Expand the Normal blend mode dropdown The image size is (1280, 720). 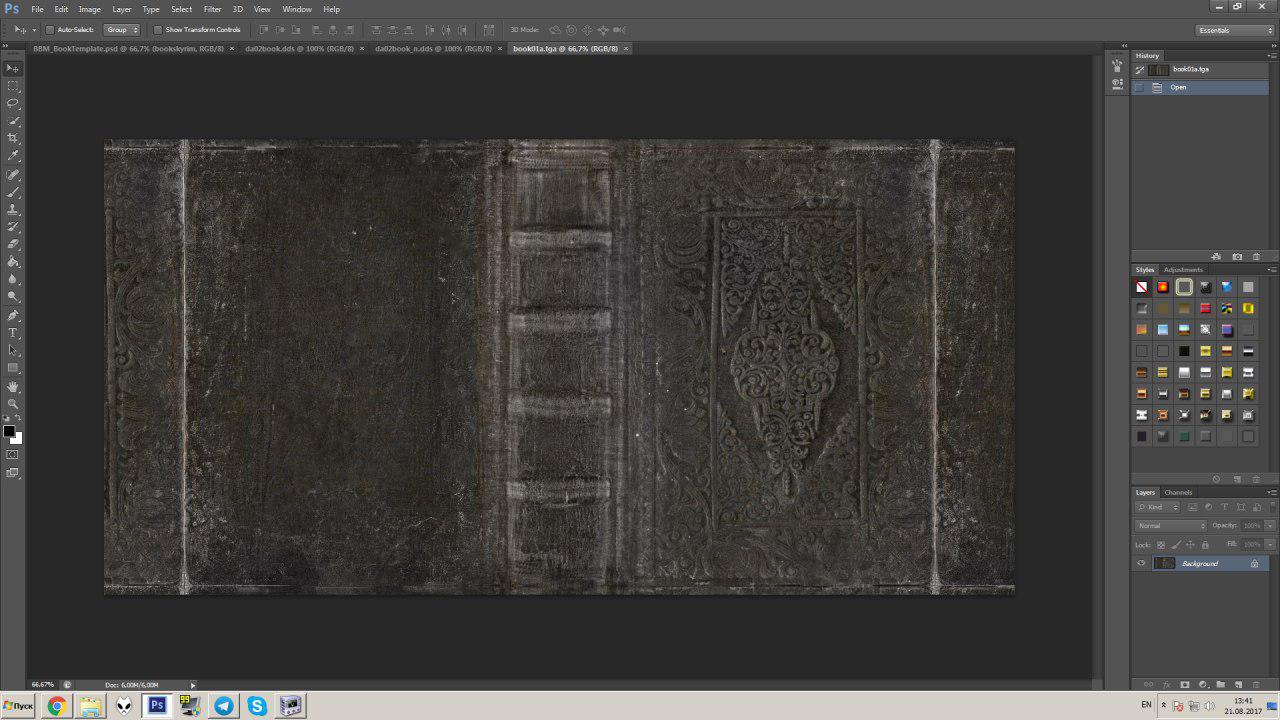point(1171,526)
